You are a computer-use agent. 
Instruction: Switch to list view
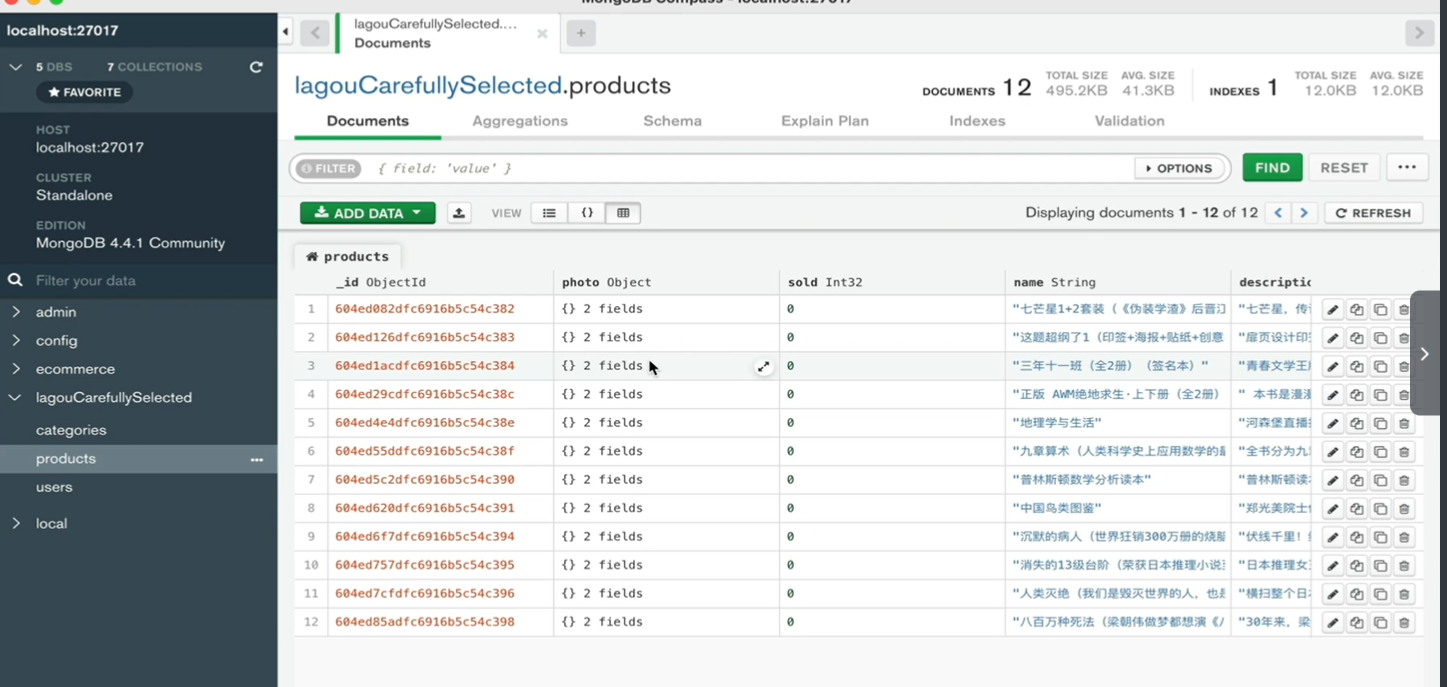tap(549, 213)
